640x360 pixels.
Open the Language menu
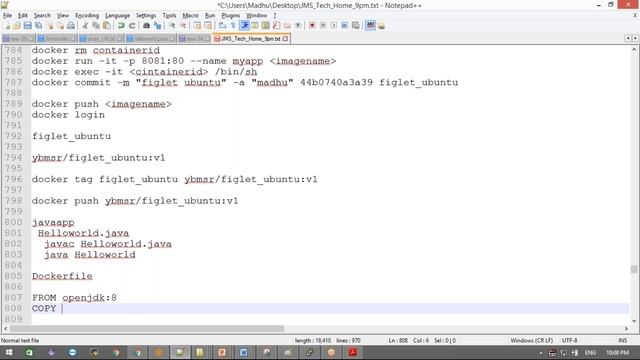[118, 16]
